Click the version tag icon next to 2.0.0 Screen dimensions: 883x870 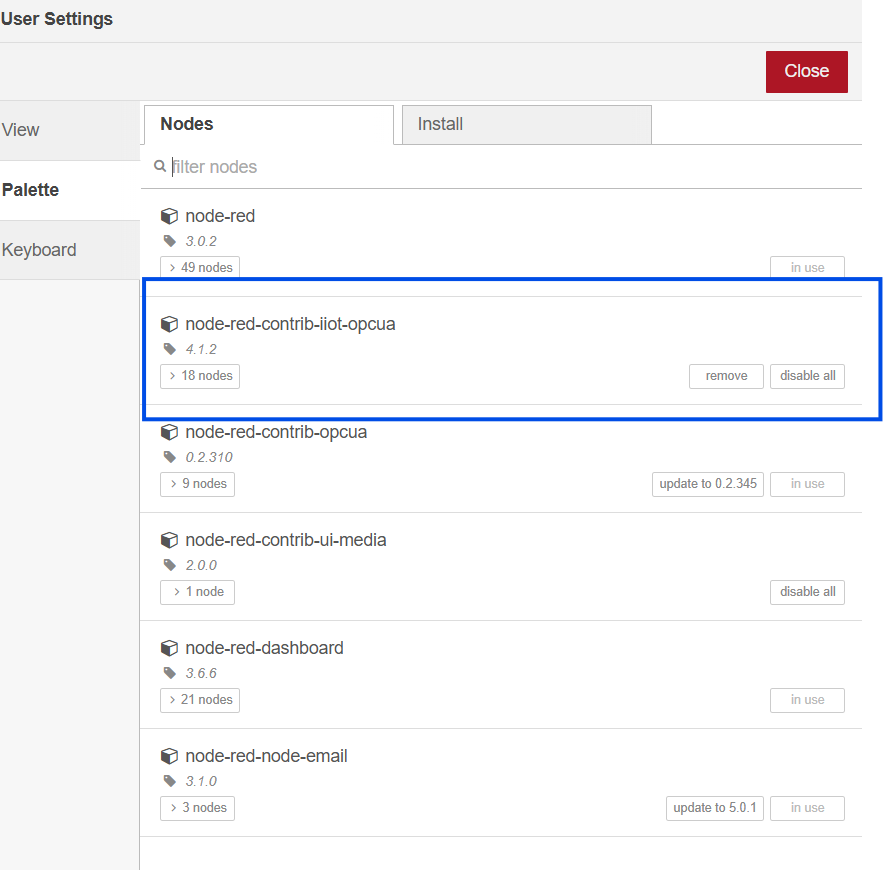pyautogui.click(x=170, y=565)
